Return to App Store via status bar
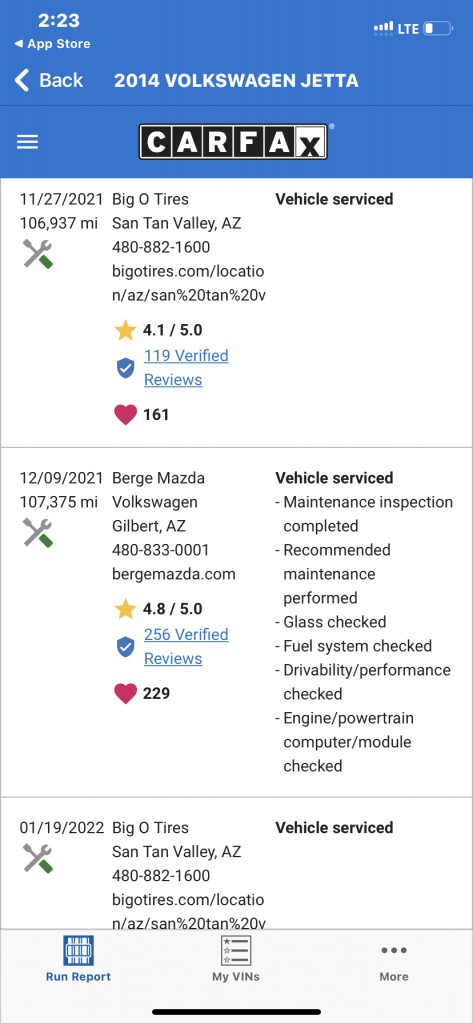Image resolution: width=473 pixels, height=1024 pixels. [52, 44]
